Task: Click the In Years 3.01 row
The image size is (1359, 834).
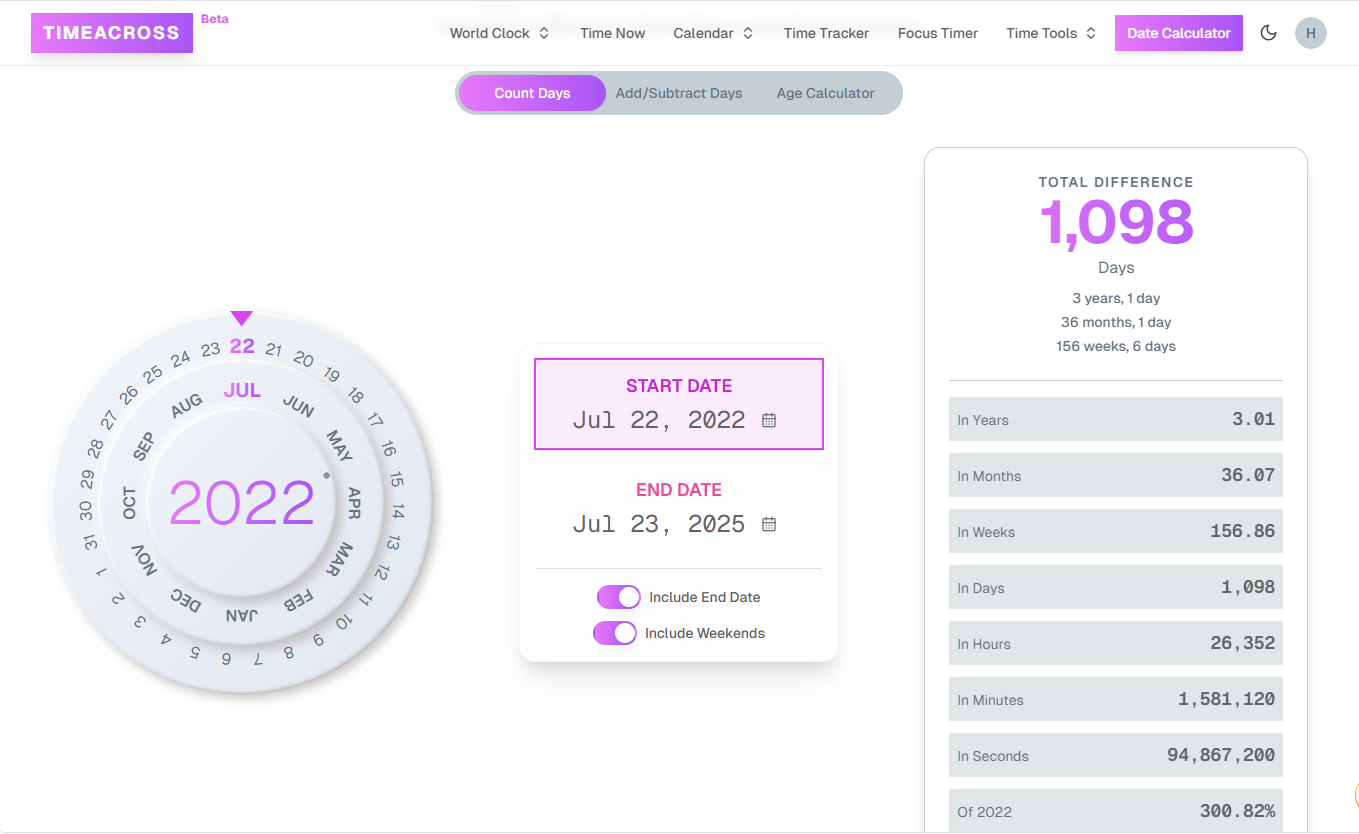Action: click(x=1116, y=420)
